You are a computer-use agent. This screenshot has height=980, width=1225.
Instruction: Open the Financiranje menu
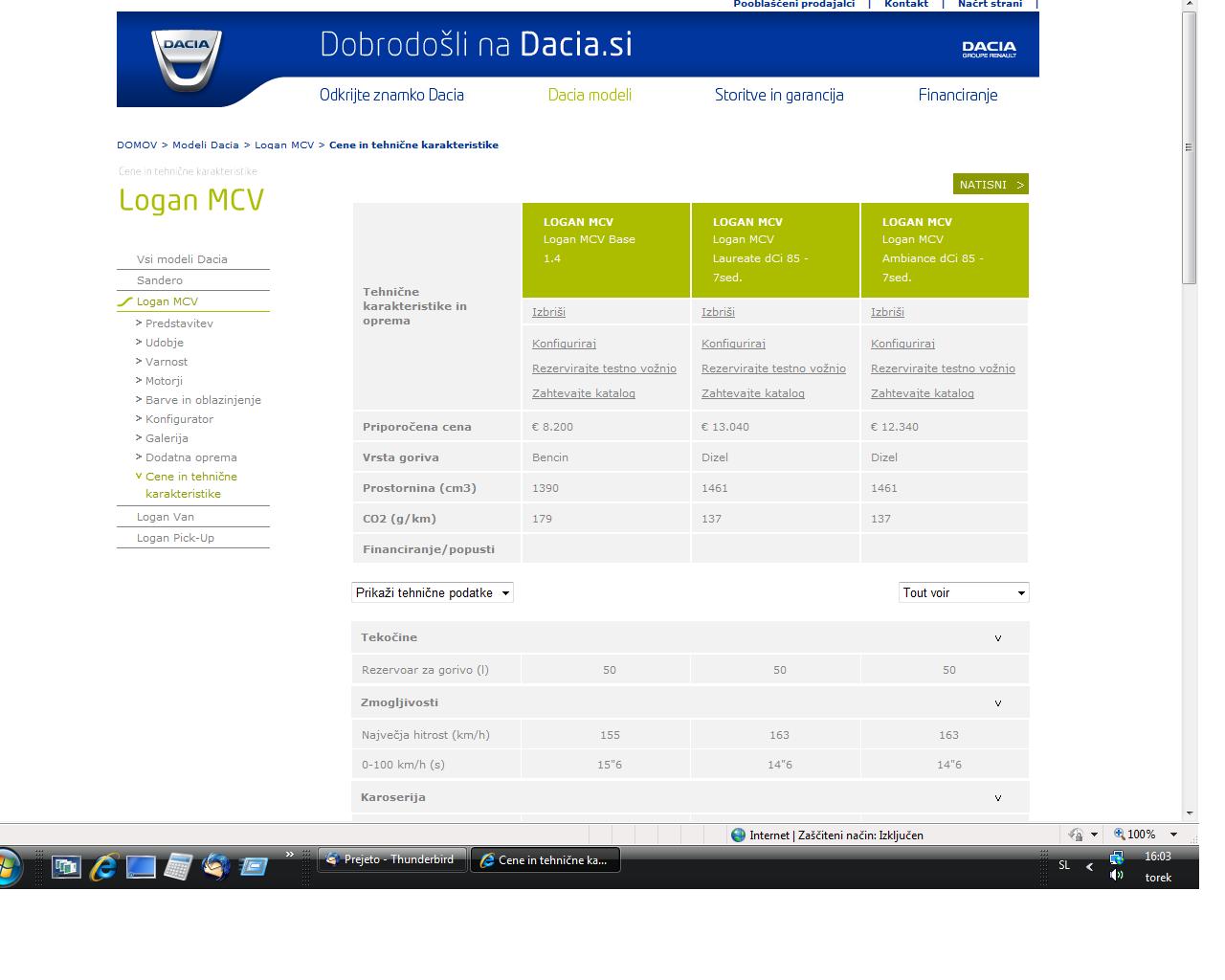click(x=958, y=95)
